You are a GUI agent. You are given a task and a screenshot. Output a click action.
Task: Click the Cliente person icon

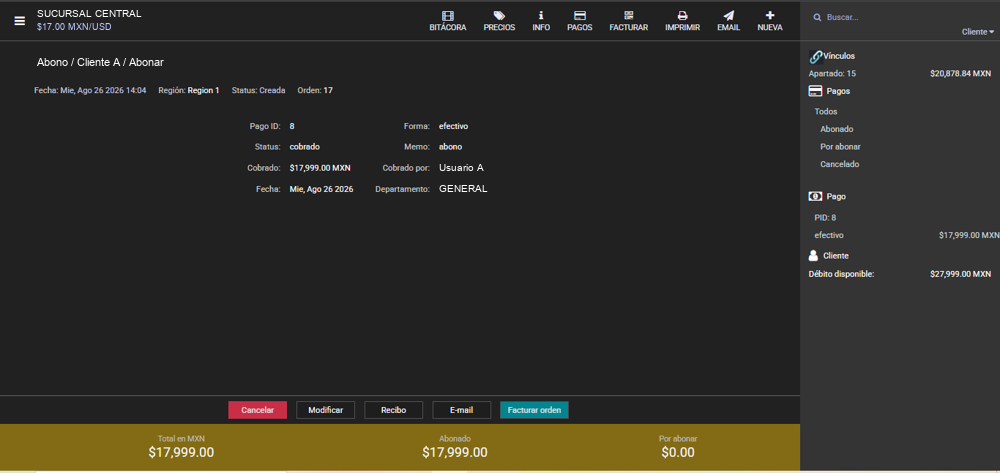(x=813, y=256)
